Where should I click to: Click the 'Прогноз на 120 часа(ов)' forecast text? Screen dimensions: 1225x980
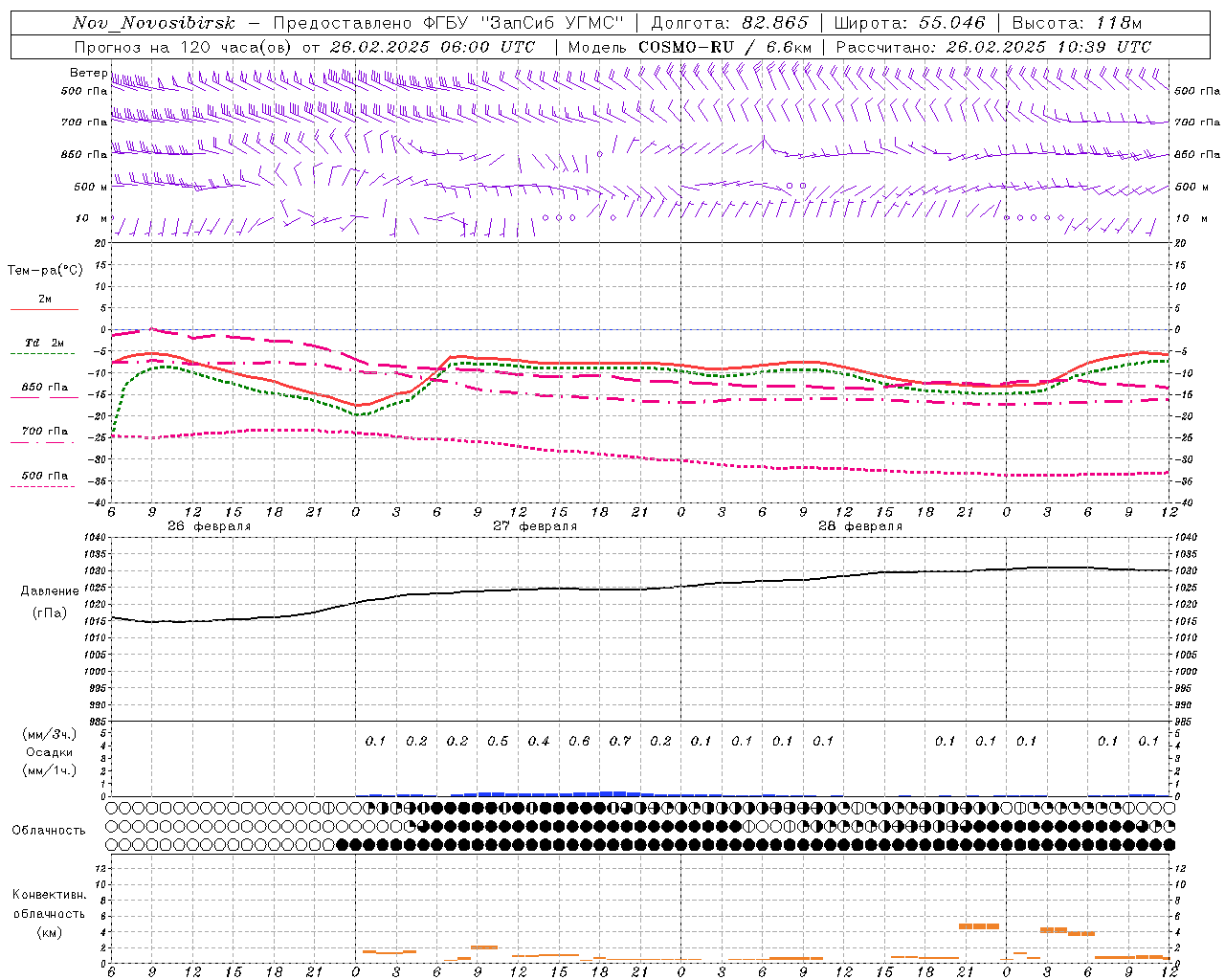click(x=185, y=47)
